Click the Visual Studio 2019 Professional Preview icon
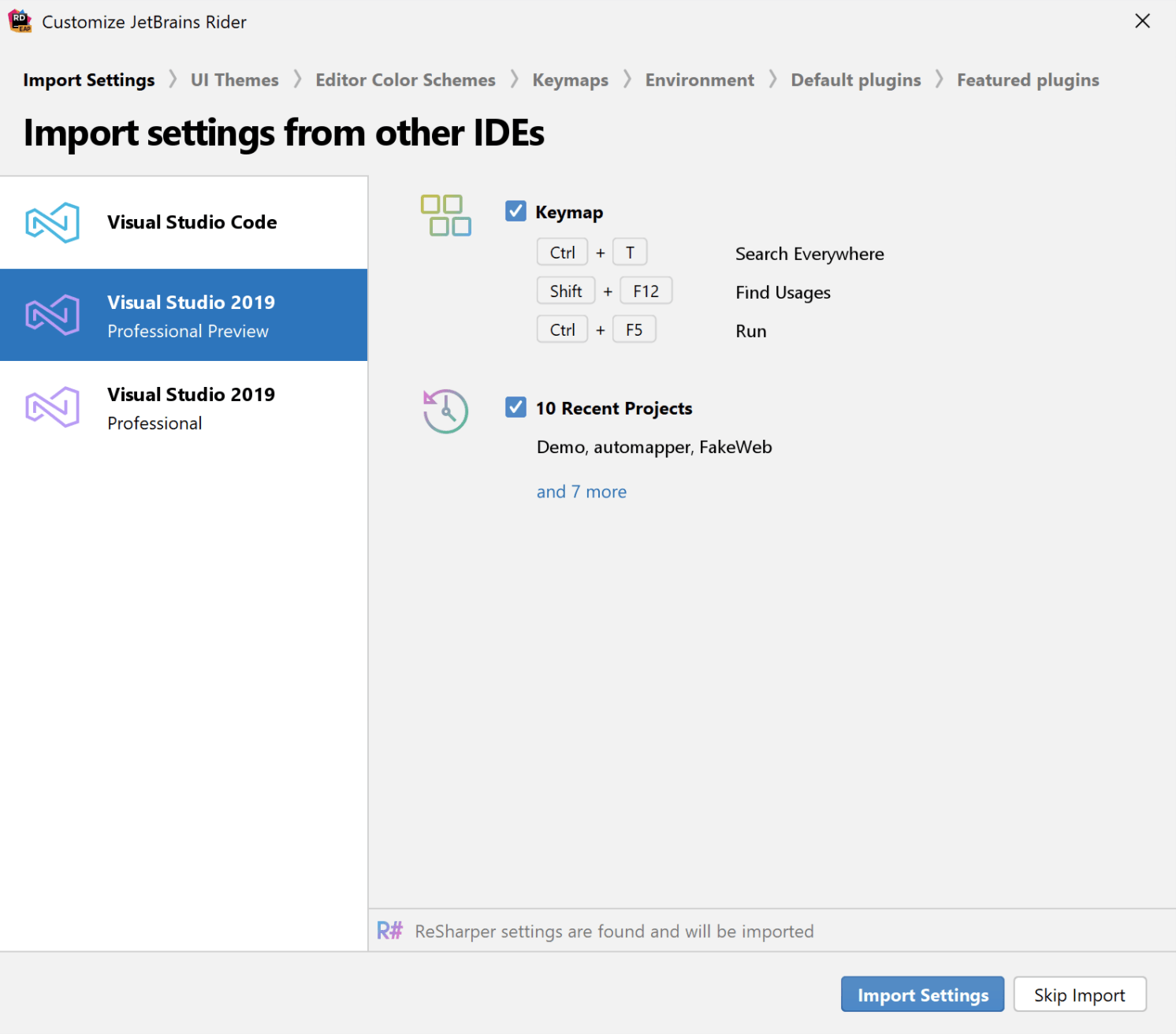This screenshot has width=1176, height=1034. pos(52,314)
